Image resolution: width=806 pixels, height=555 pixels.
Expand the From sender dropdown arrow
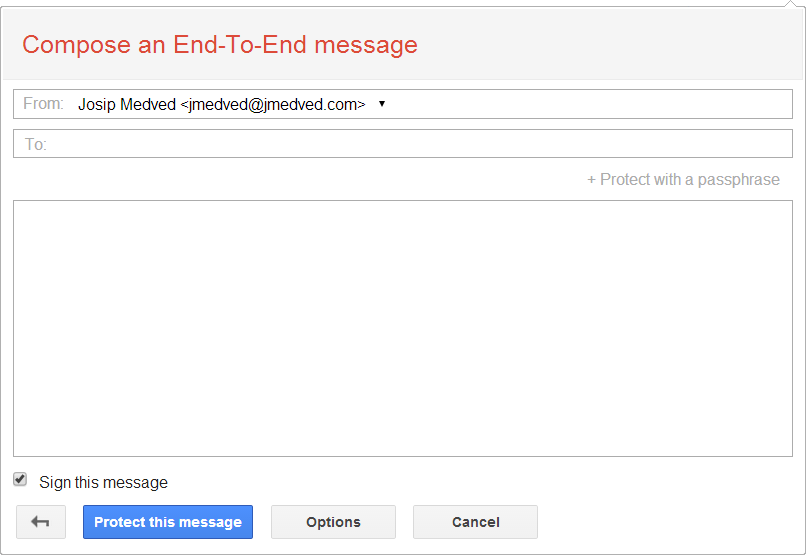click(382, 104)
